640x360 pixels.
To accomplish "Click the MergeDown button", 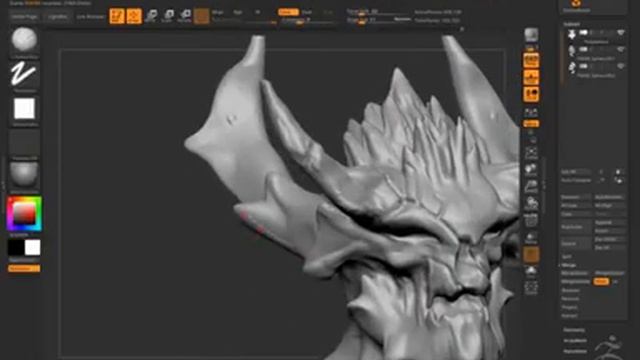I will tap(575, 273).
